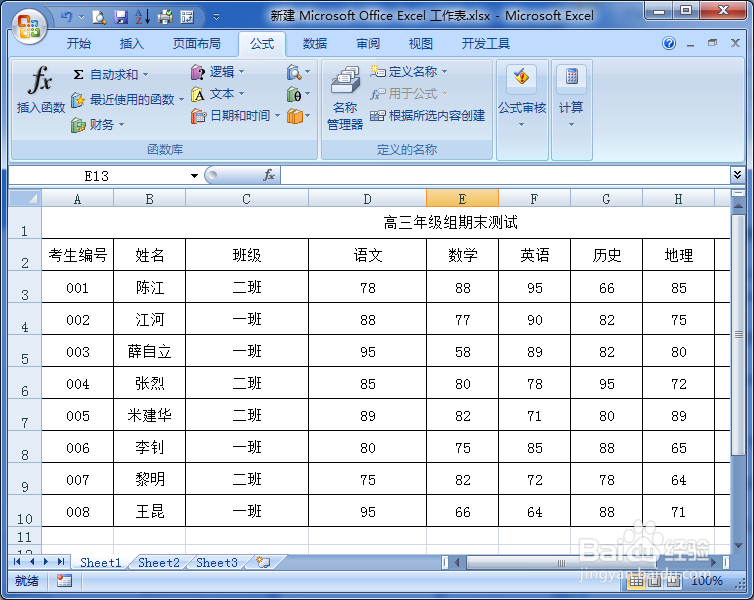The width and height of the screenshot is (754, 600).
Task: Open the Name Box dropdown arrow
Action: click(194, 175)
